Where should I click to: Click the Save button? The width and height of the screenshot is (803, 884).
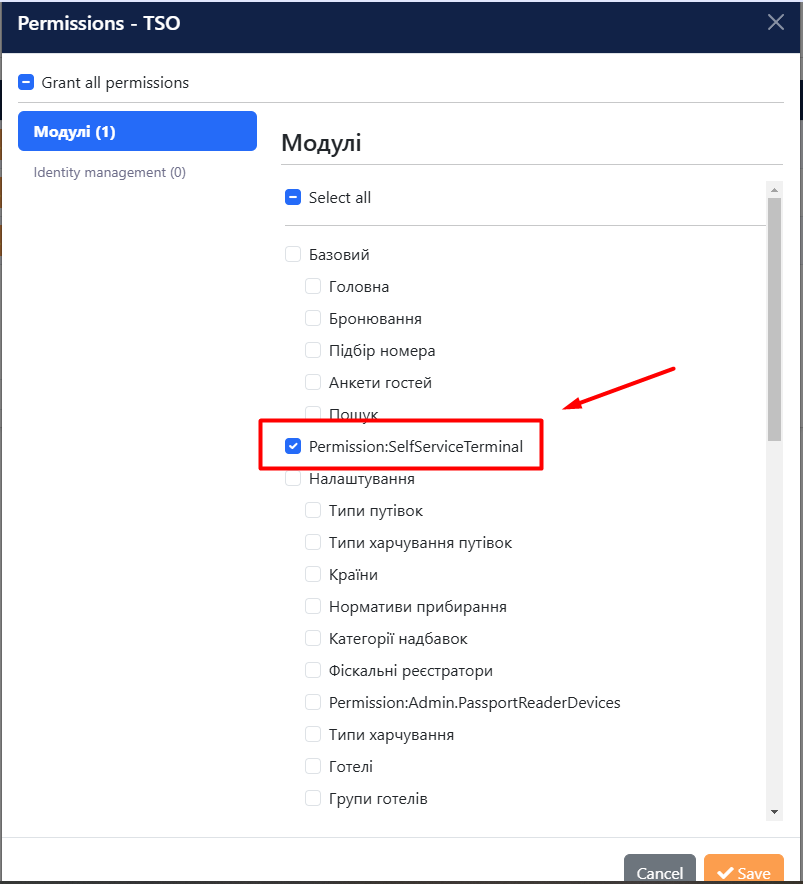pos(743,872)
